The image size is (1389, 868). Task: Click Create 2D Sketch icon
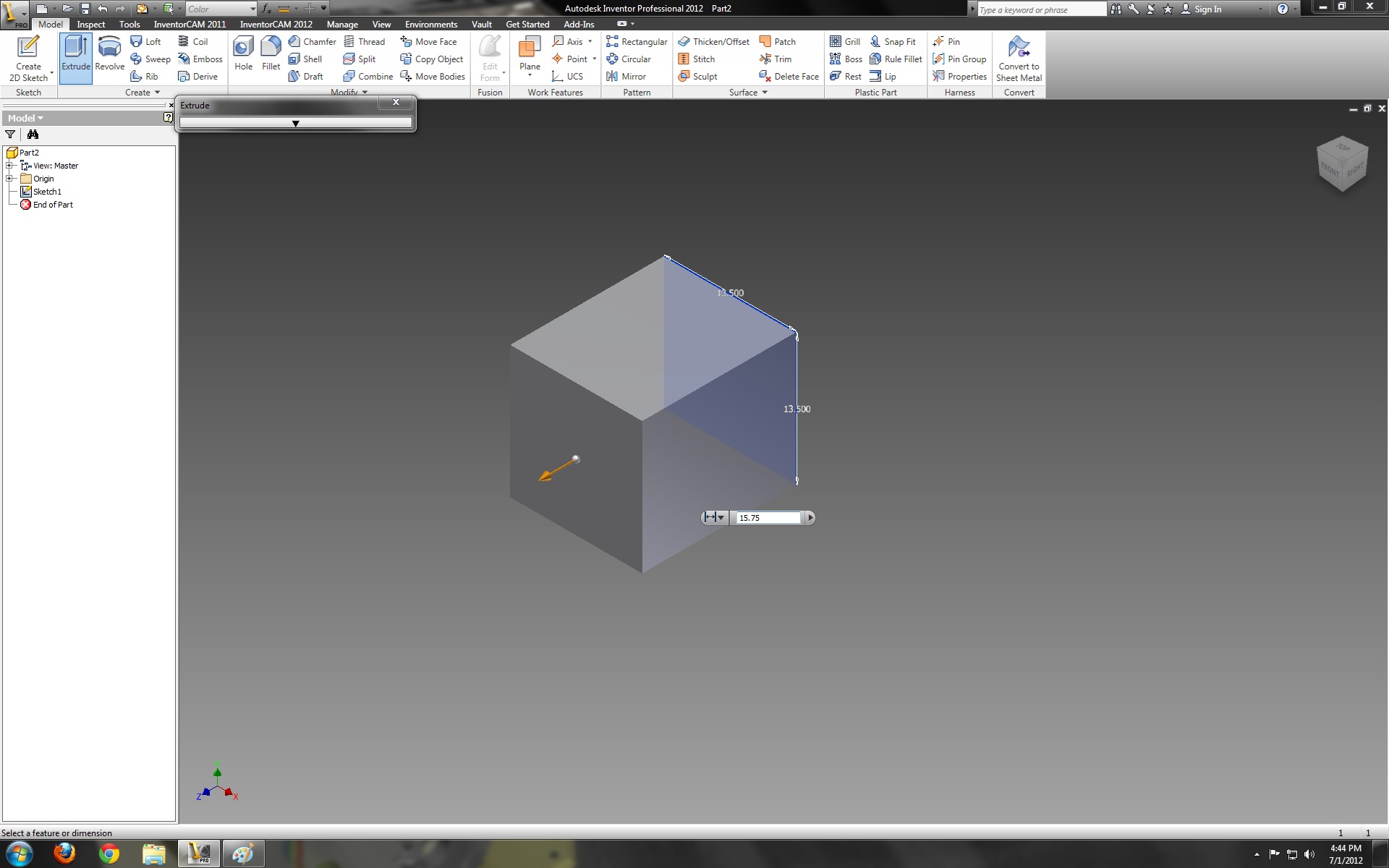coord(28,58)
